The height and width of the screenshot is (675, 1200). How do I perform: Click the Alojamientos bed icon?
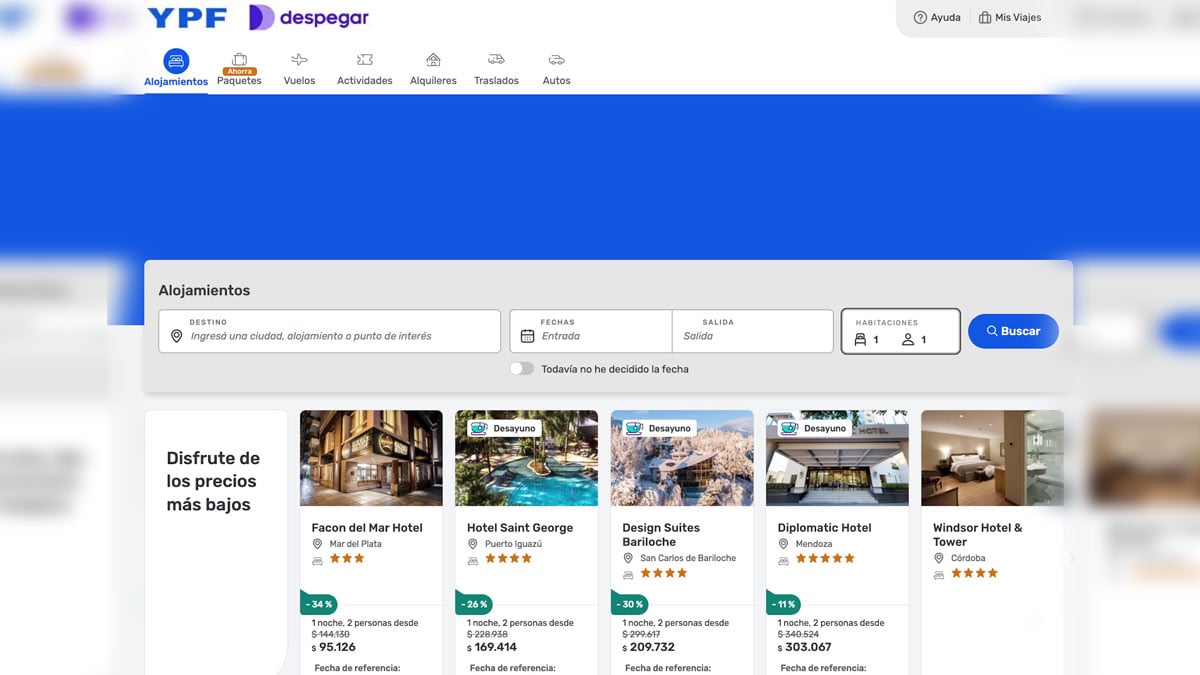point(176,60)
